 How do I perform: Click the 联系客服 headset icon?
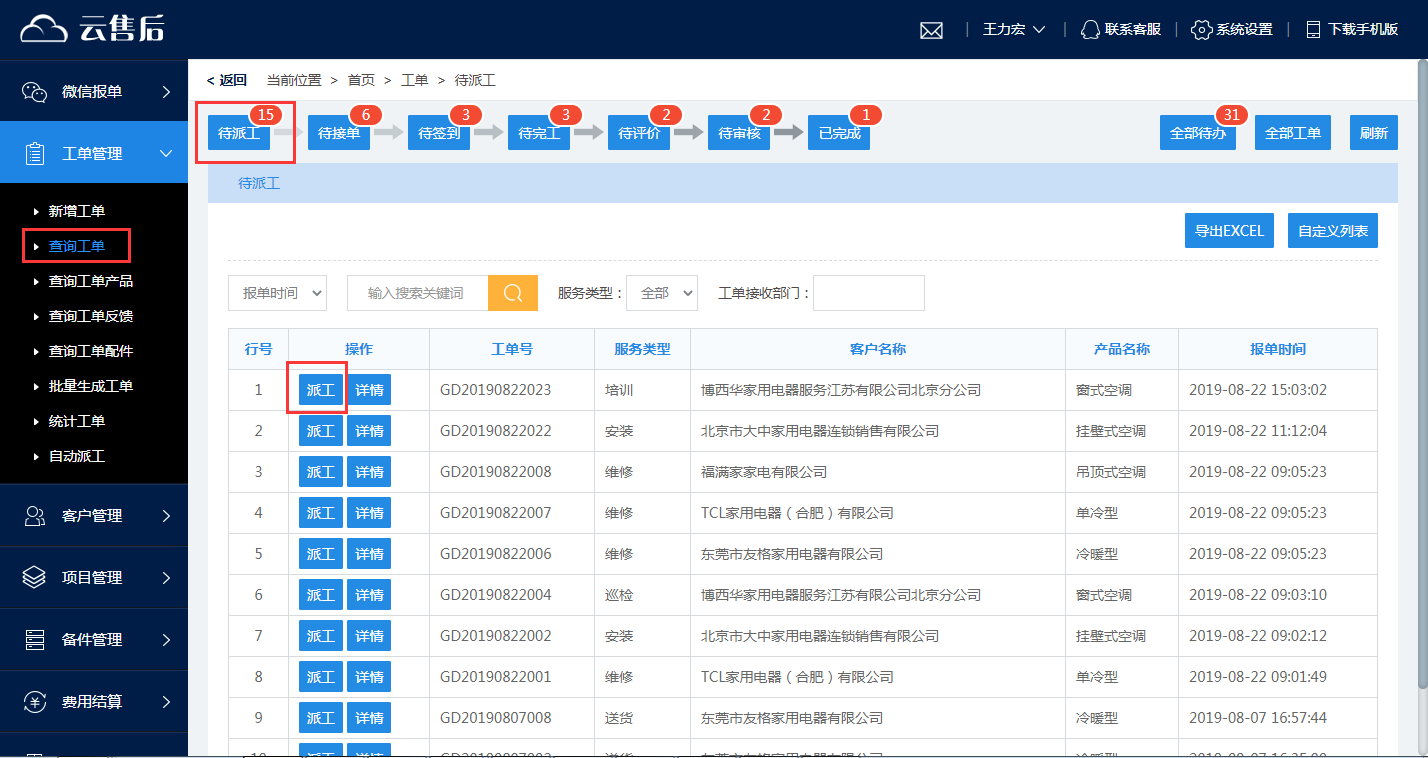1090,30
